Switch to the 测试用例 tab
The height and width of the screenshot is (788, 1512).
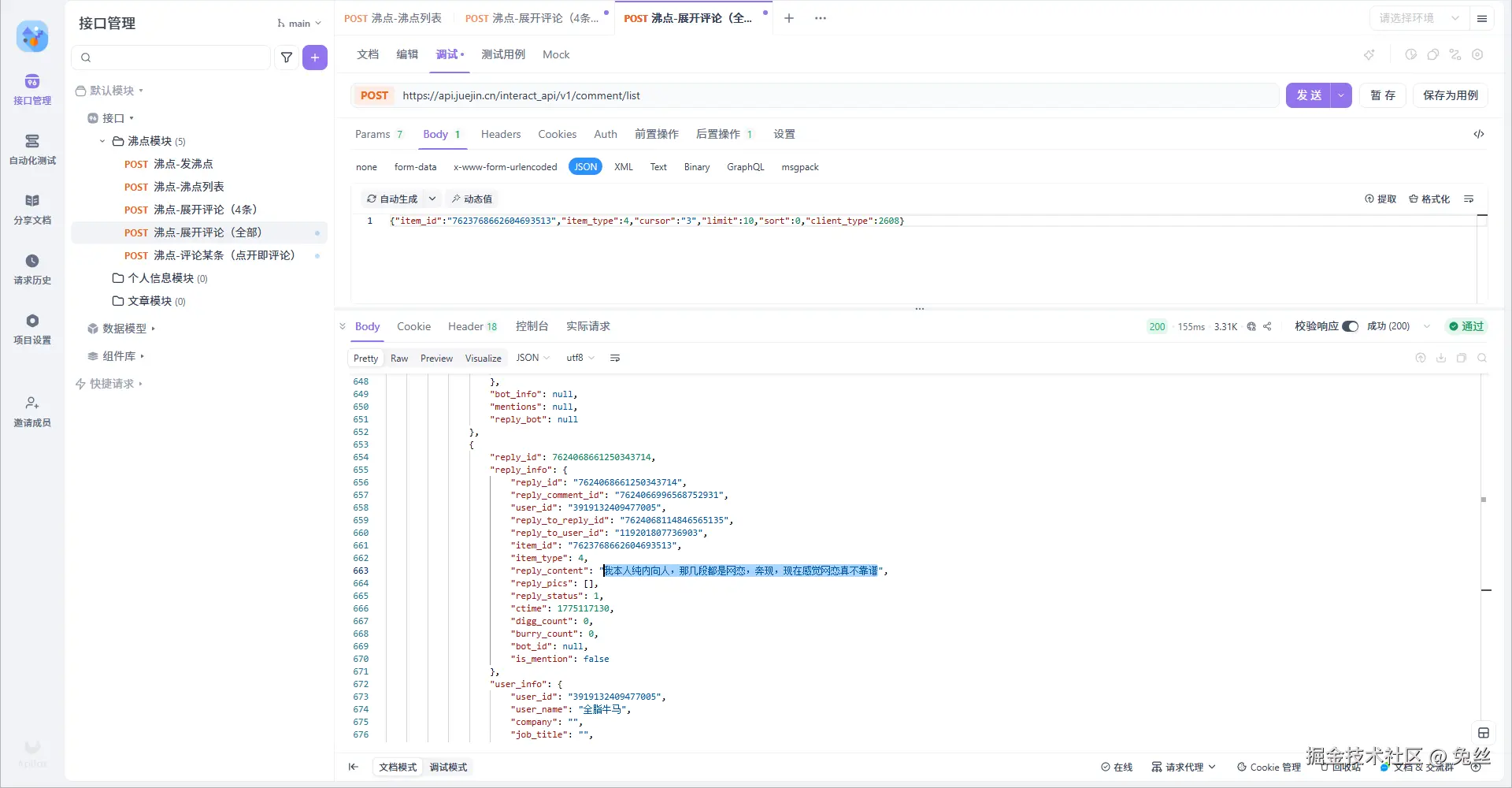point(503,54)
